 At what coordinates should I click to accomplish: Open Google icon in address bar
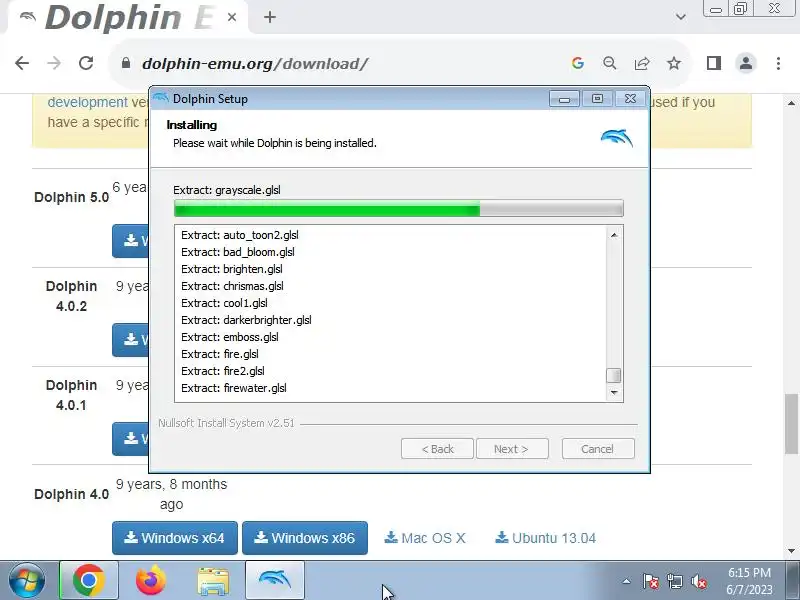click(x=578, y=63)
